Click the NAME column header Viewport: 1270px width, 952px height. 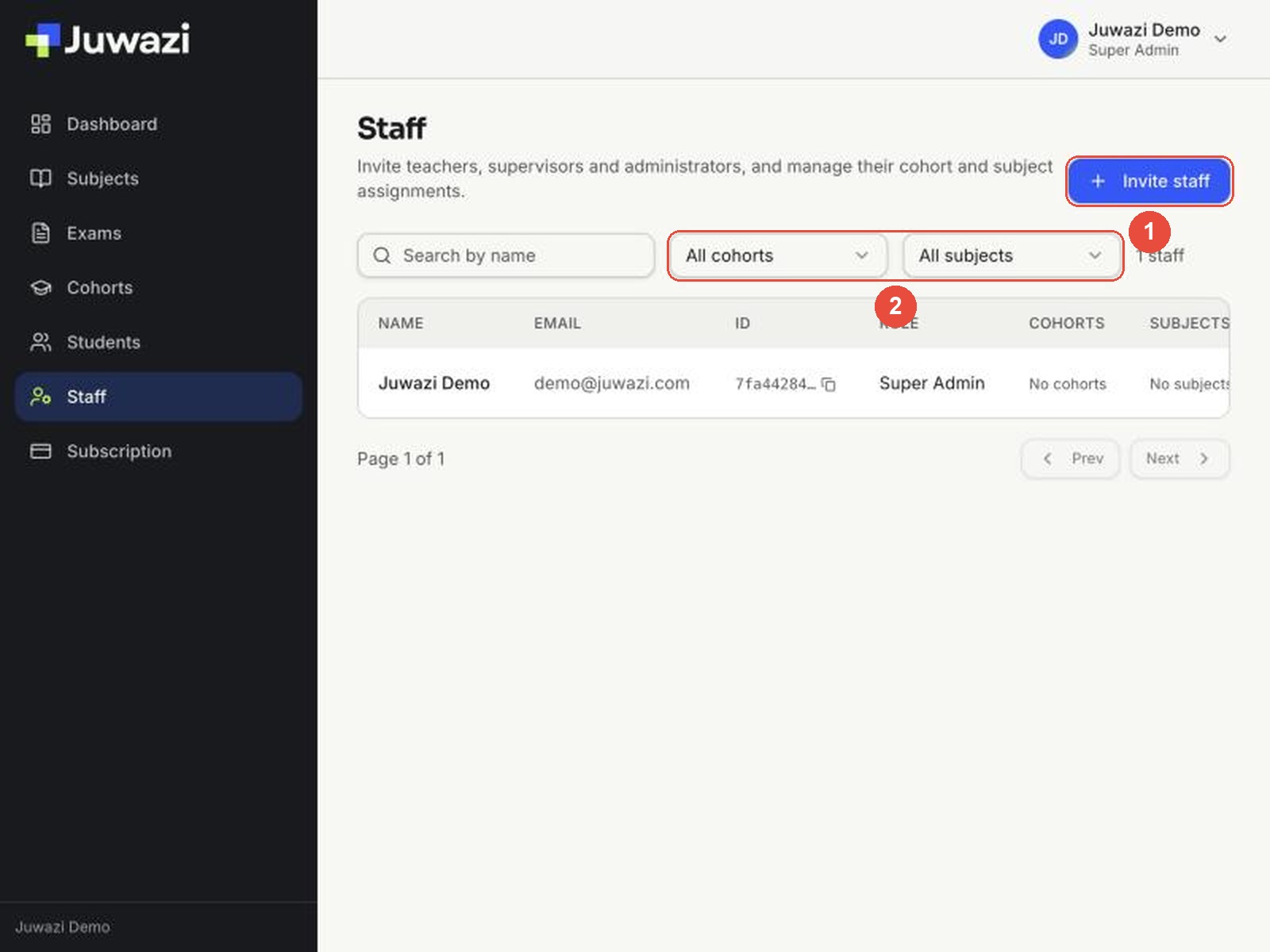[x=401, y=324]
